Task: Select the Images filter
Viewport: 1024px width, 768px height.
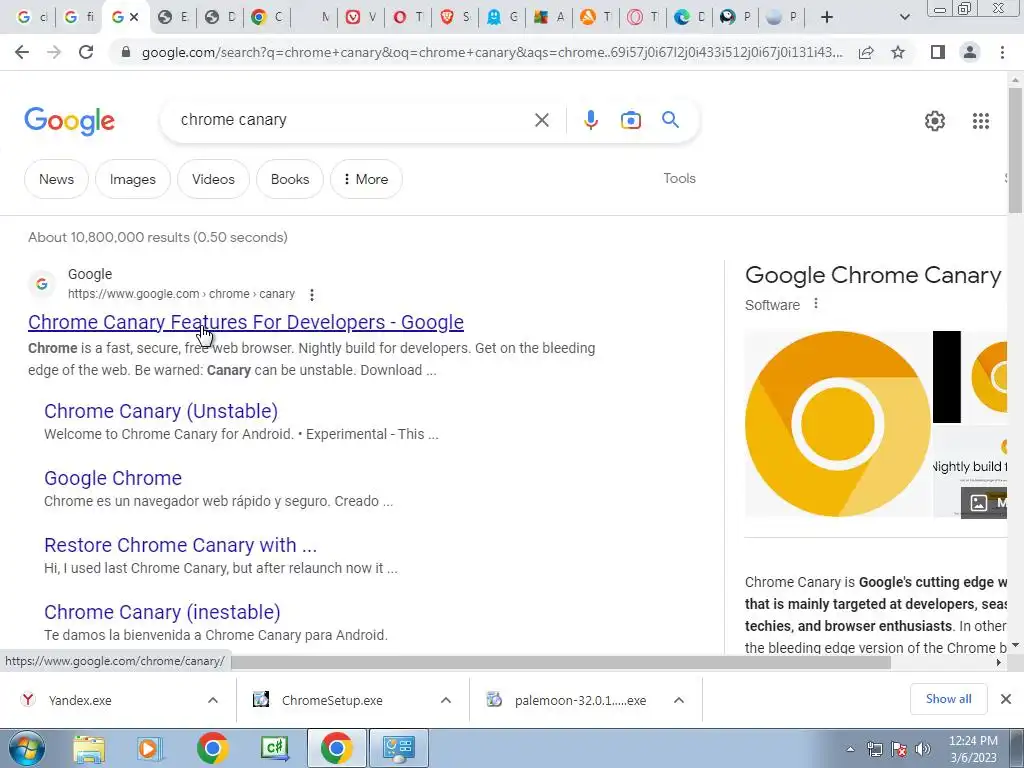Action: point(133,179)
